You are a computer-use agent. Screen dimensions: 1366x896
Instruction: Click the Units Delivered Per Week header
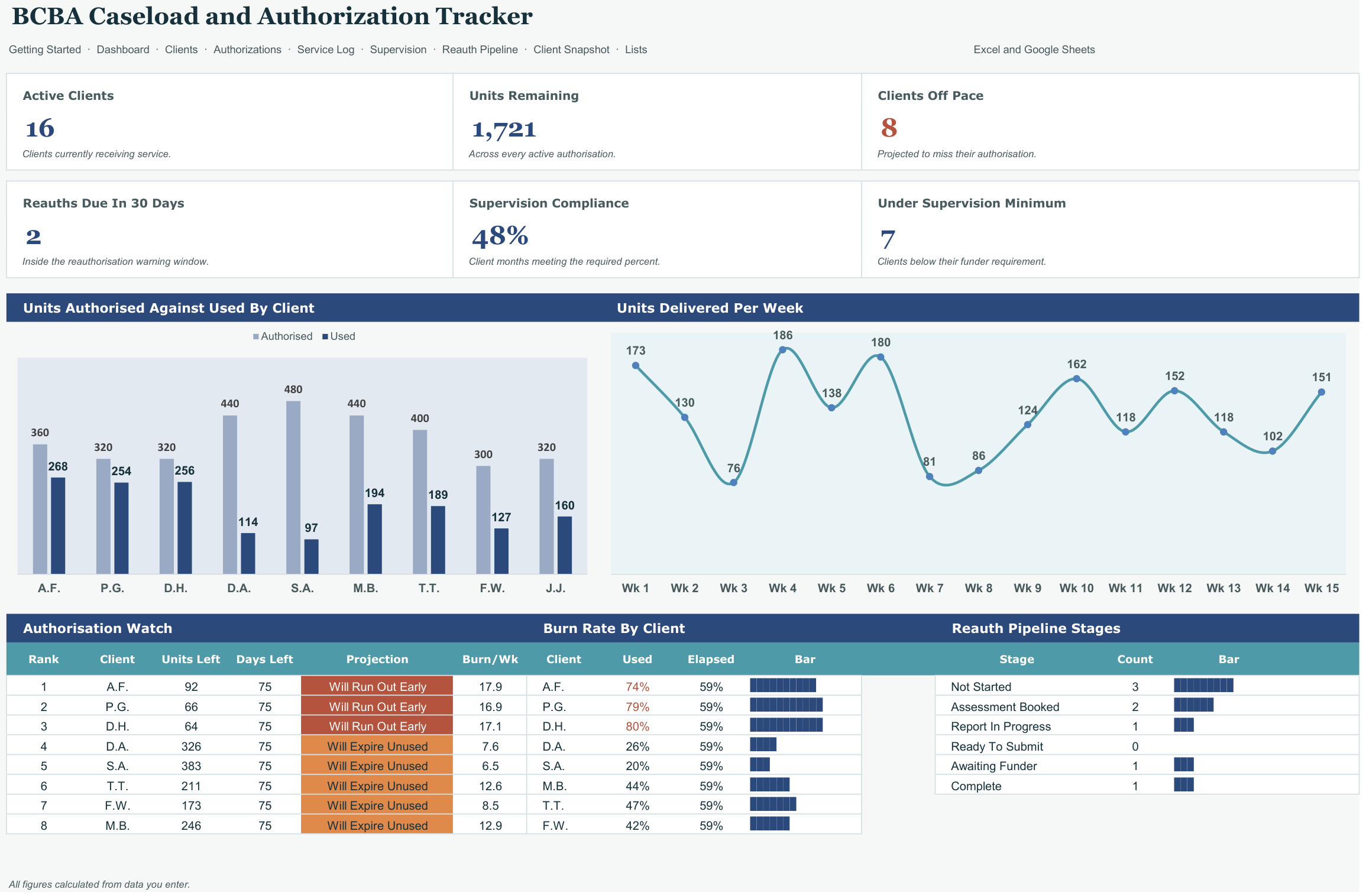coord(710,308)
